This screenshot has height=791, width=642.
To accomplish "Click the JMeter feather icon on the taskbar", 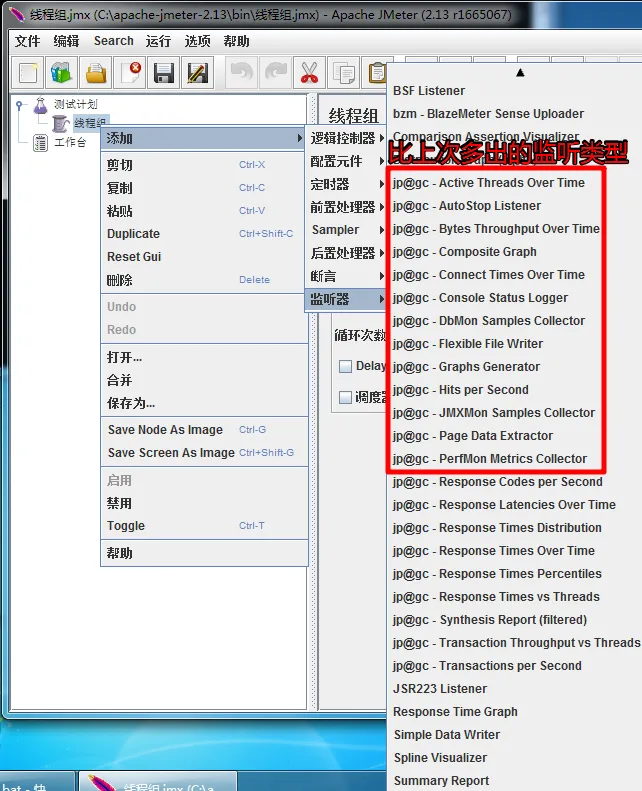I will pyautogui.click(x=103, y=782).
